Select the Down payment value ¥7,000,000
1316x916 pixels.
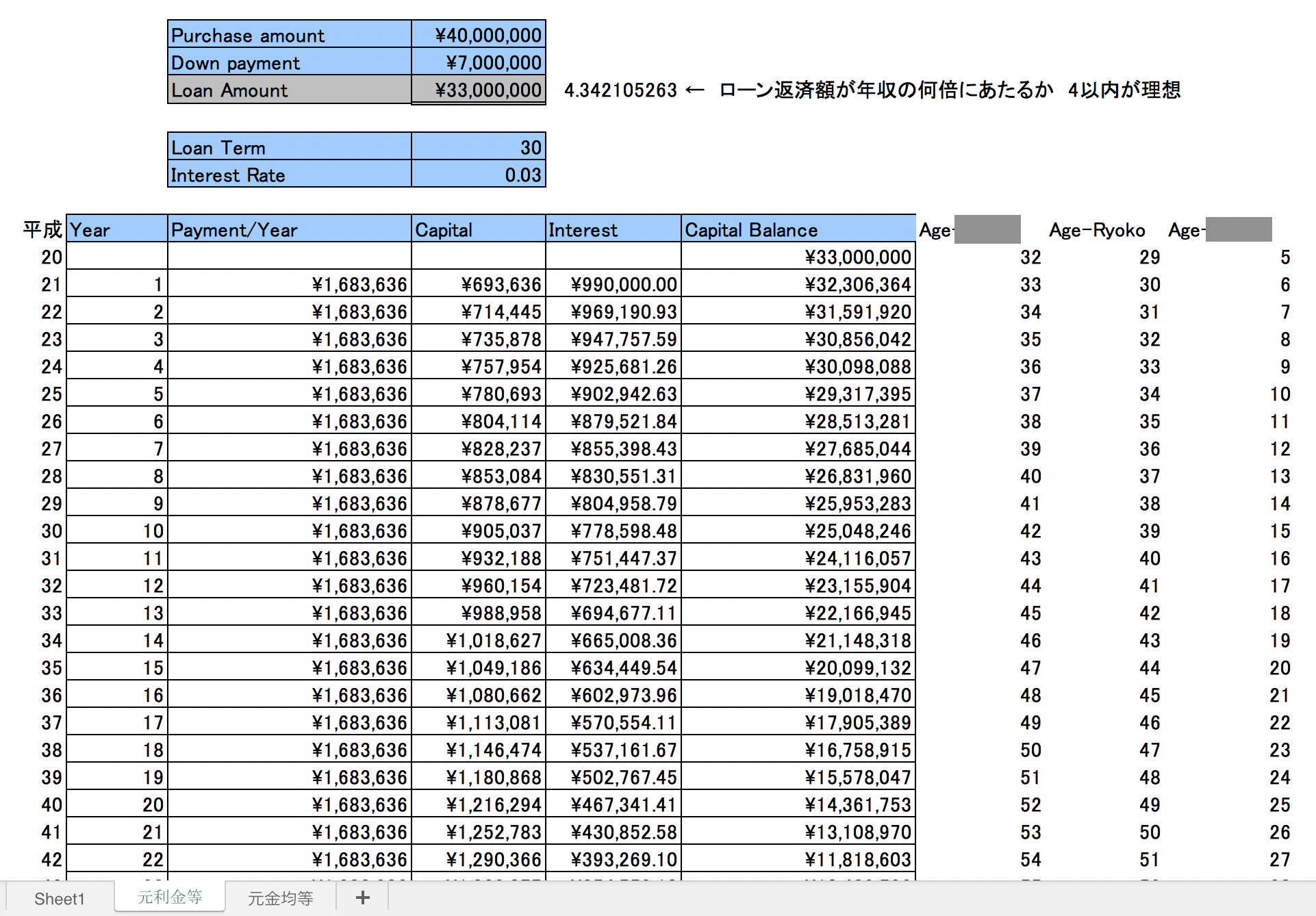click(479, 62)
